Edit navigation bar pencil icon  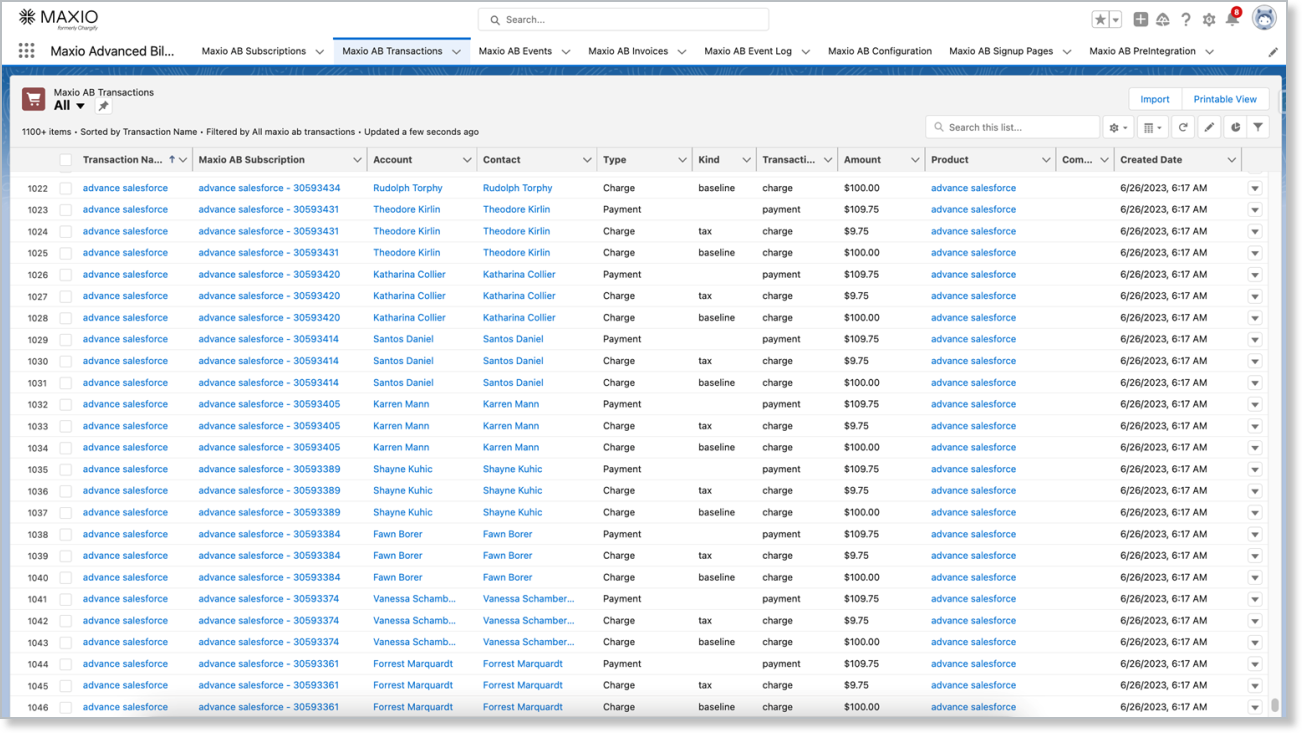1273,52
